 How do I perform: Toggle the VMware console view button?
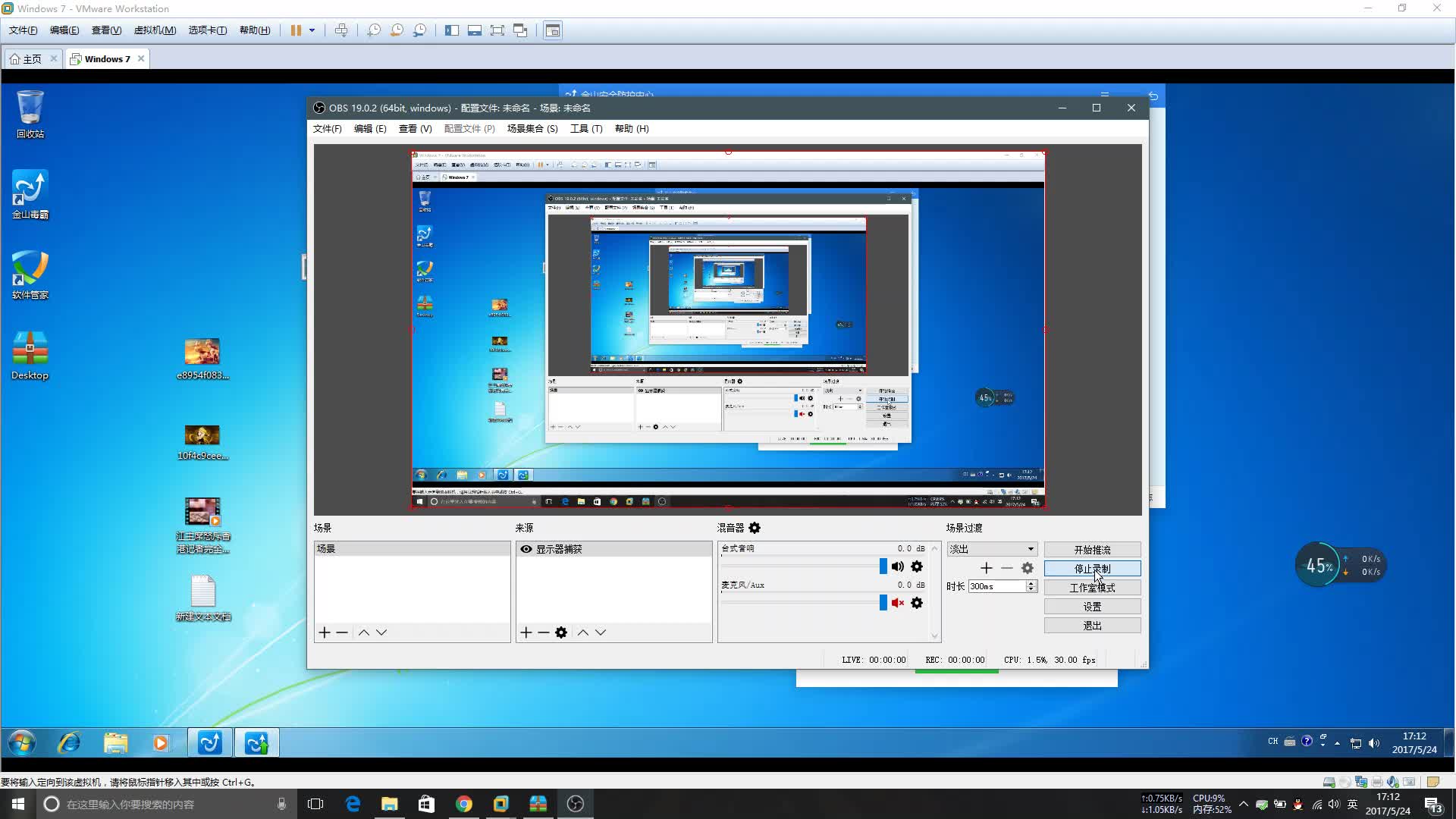click(553, 30)
